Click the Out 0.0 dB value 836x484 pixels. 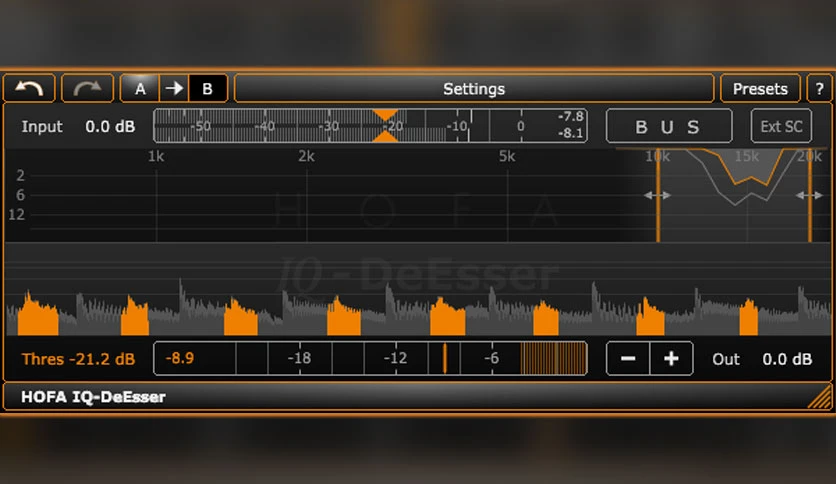tap(787, 359)
